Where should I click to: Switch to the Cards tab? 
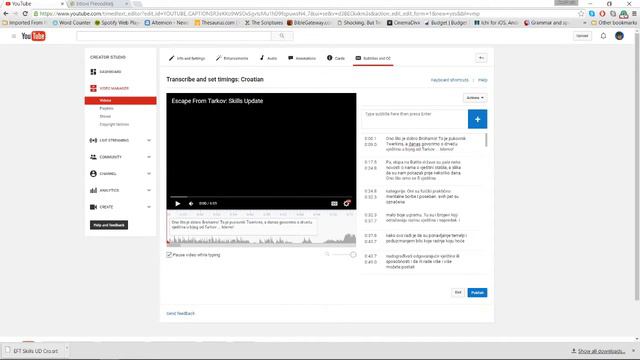click(336, 58)
